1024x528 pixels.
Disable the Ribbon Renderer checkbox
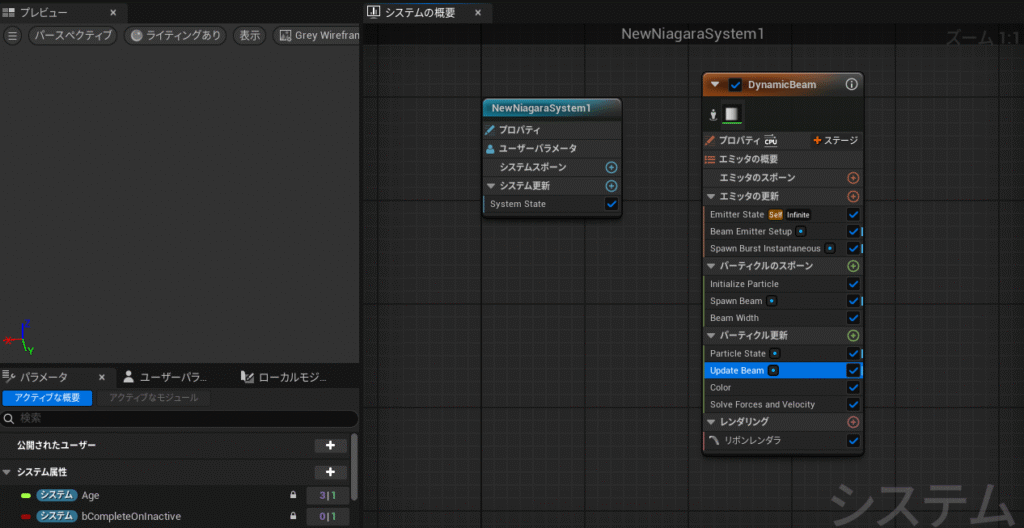coord(853,440)
